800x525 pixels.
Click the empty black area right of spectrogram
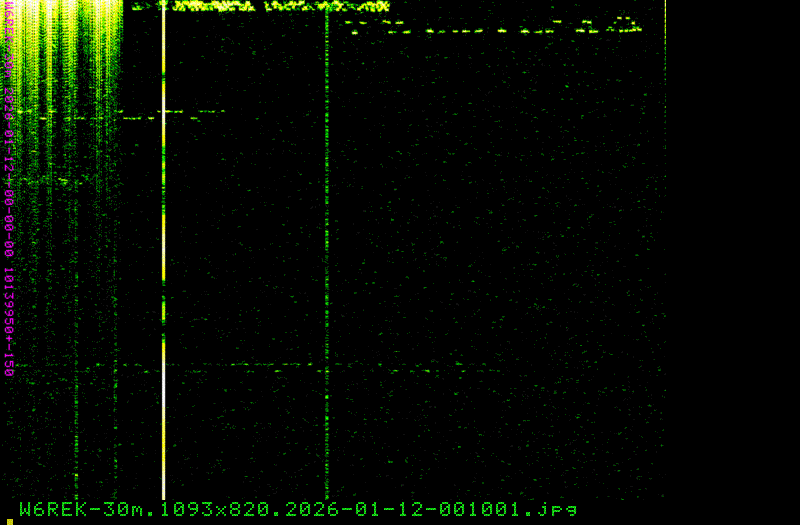[732, 250]
